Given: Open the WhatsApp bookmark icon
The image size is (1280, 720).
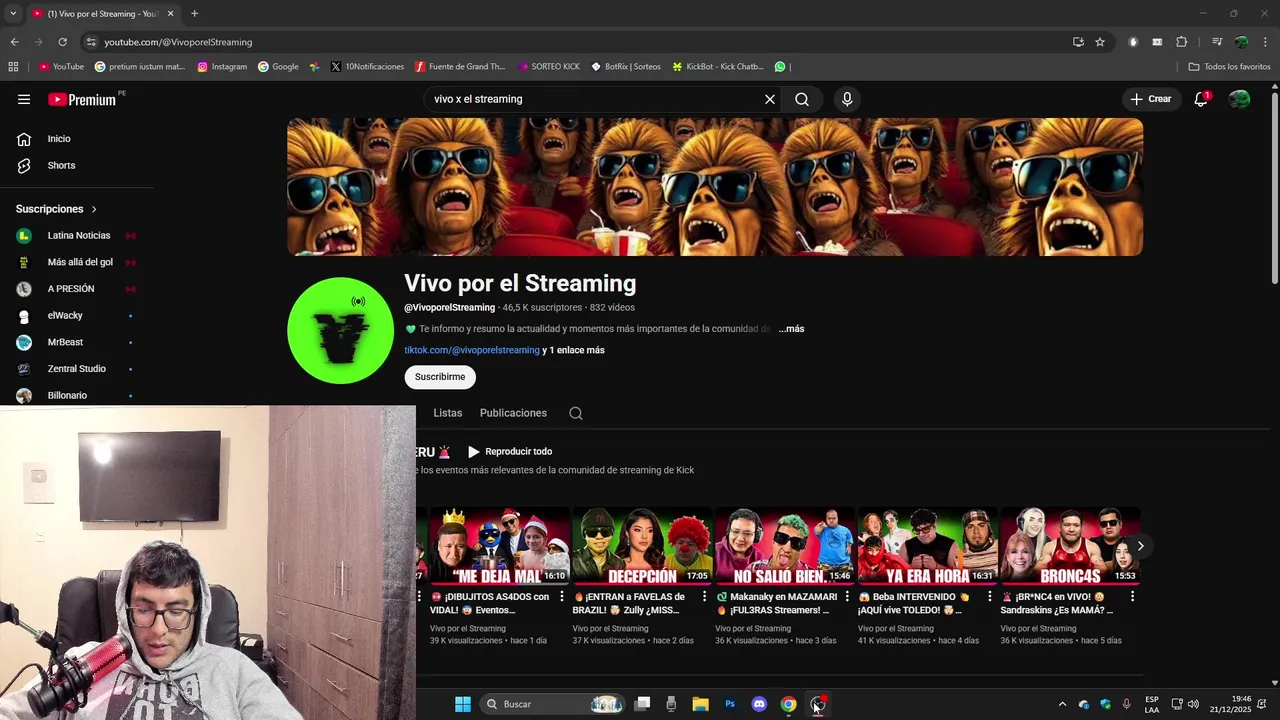Looking at the screenshot, I should pyautogui.click(x=781, y=67).
